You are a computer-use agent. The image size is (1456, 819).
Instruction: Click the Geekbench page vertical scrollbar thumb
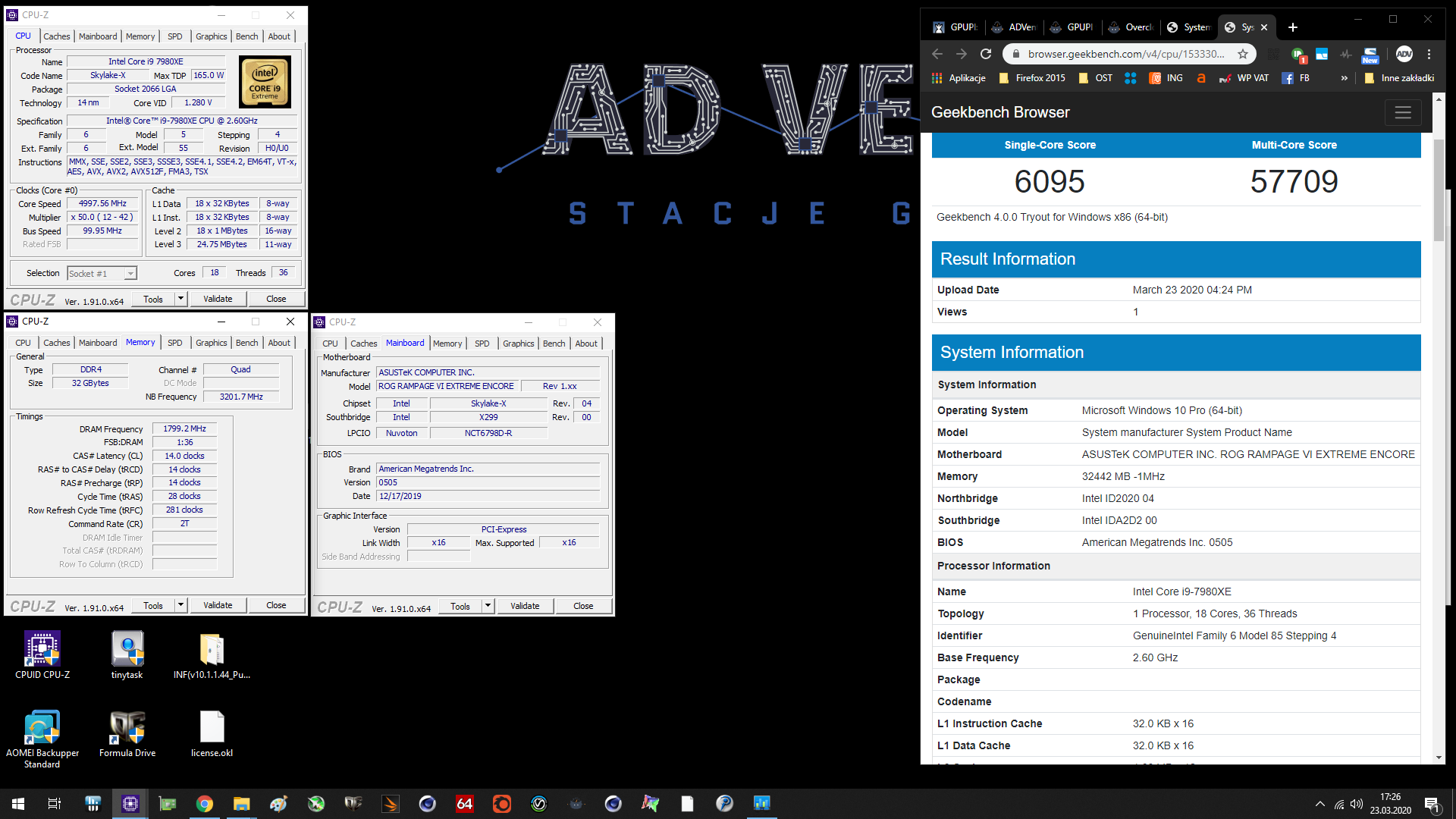(1439, 190)
